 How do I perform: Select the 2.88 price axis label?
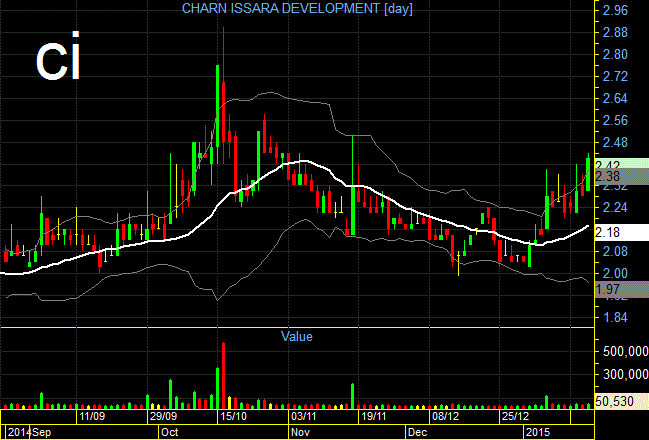615,32
